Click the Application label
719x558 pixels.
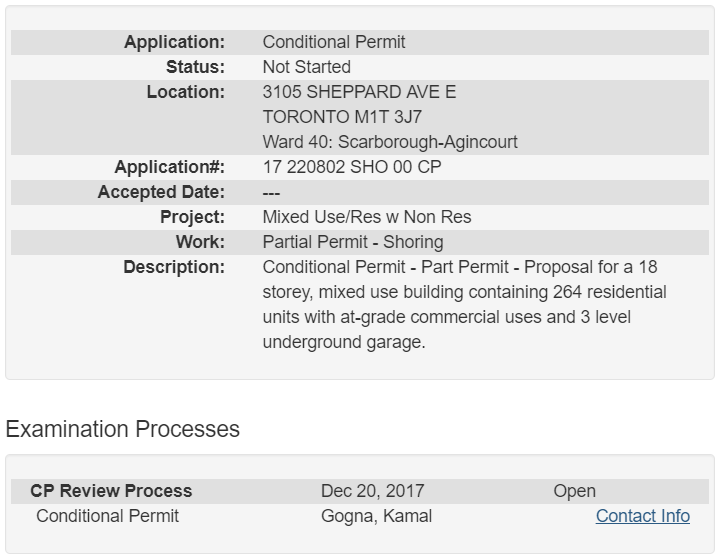point(174,42)
